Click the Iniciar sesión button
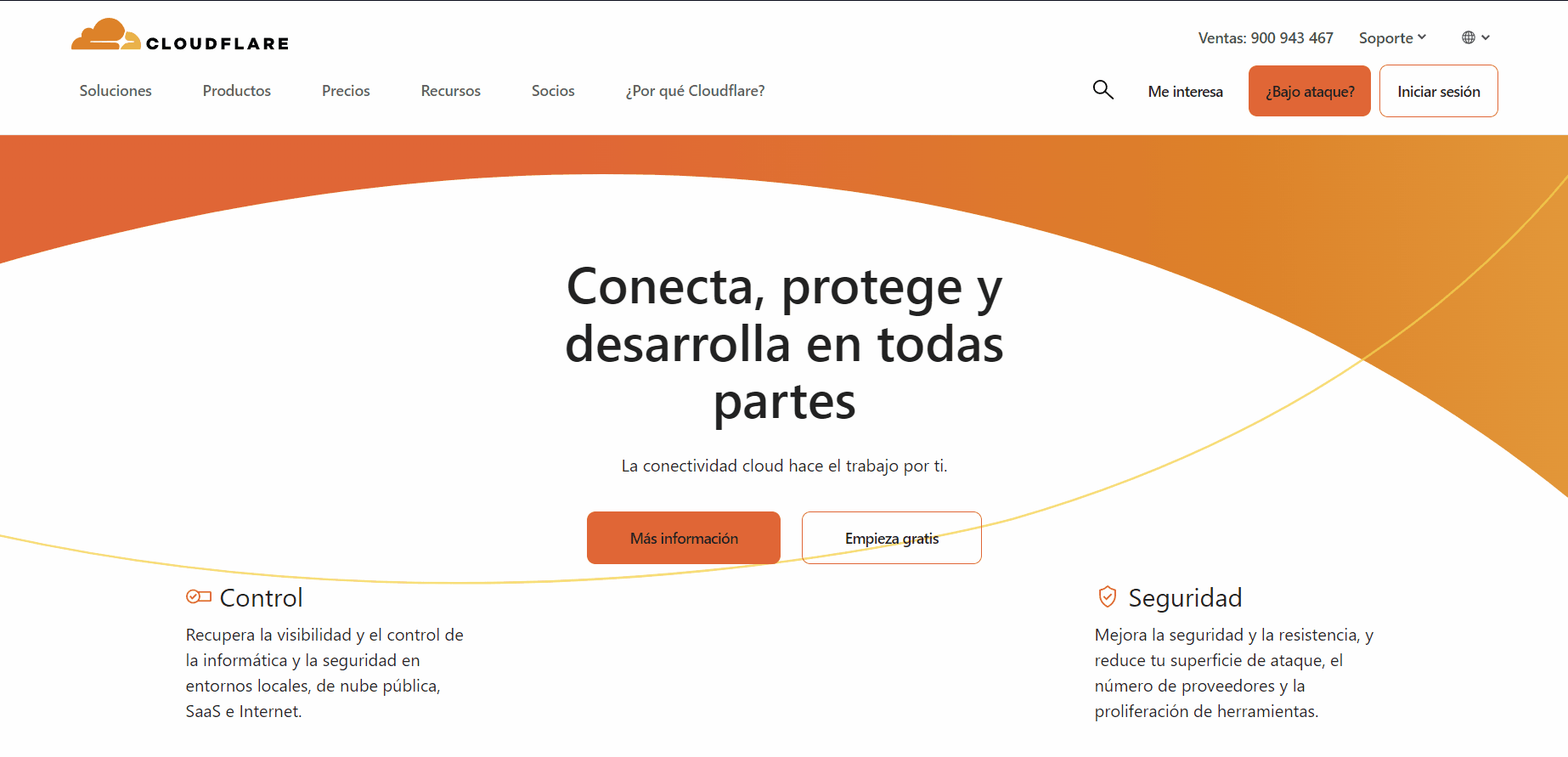The width and height of the screenshot is (1568, 757). [x=1438, y=92]
